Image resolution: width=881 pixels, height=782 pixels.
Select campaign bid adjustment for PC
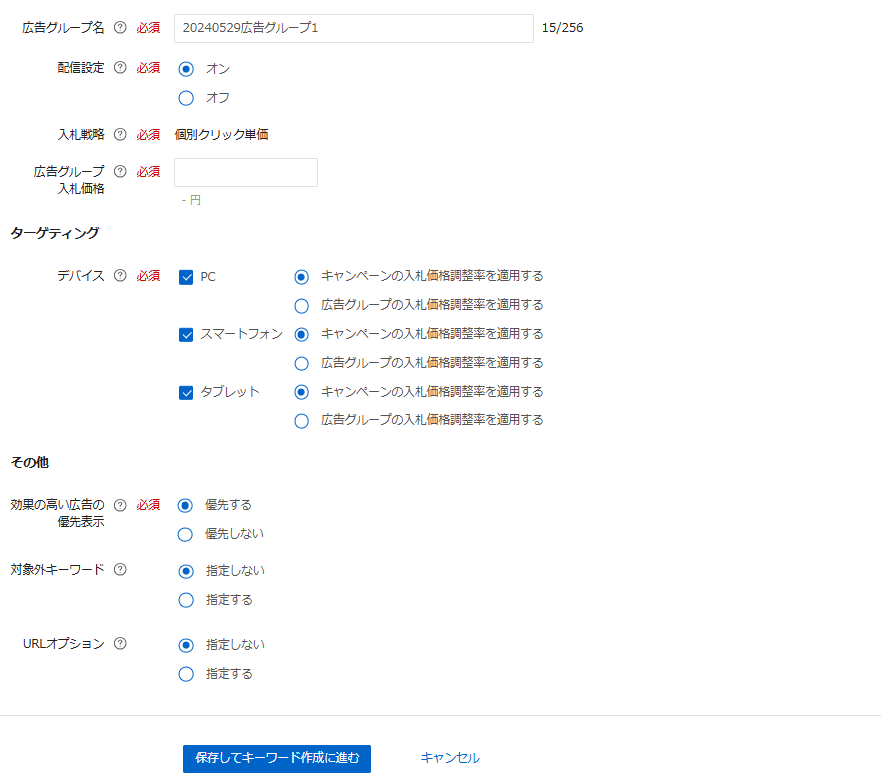(302, 277)
